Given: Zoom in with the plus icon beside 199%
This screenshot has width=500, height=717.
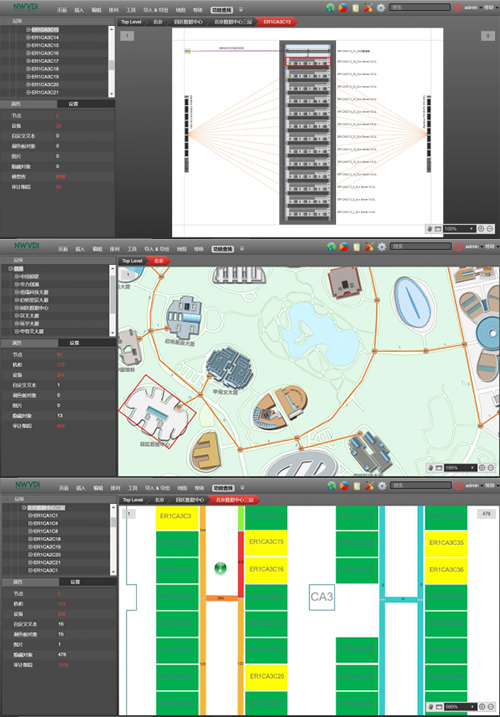Looking at the screenshot, I should point(482,468).
